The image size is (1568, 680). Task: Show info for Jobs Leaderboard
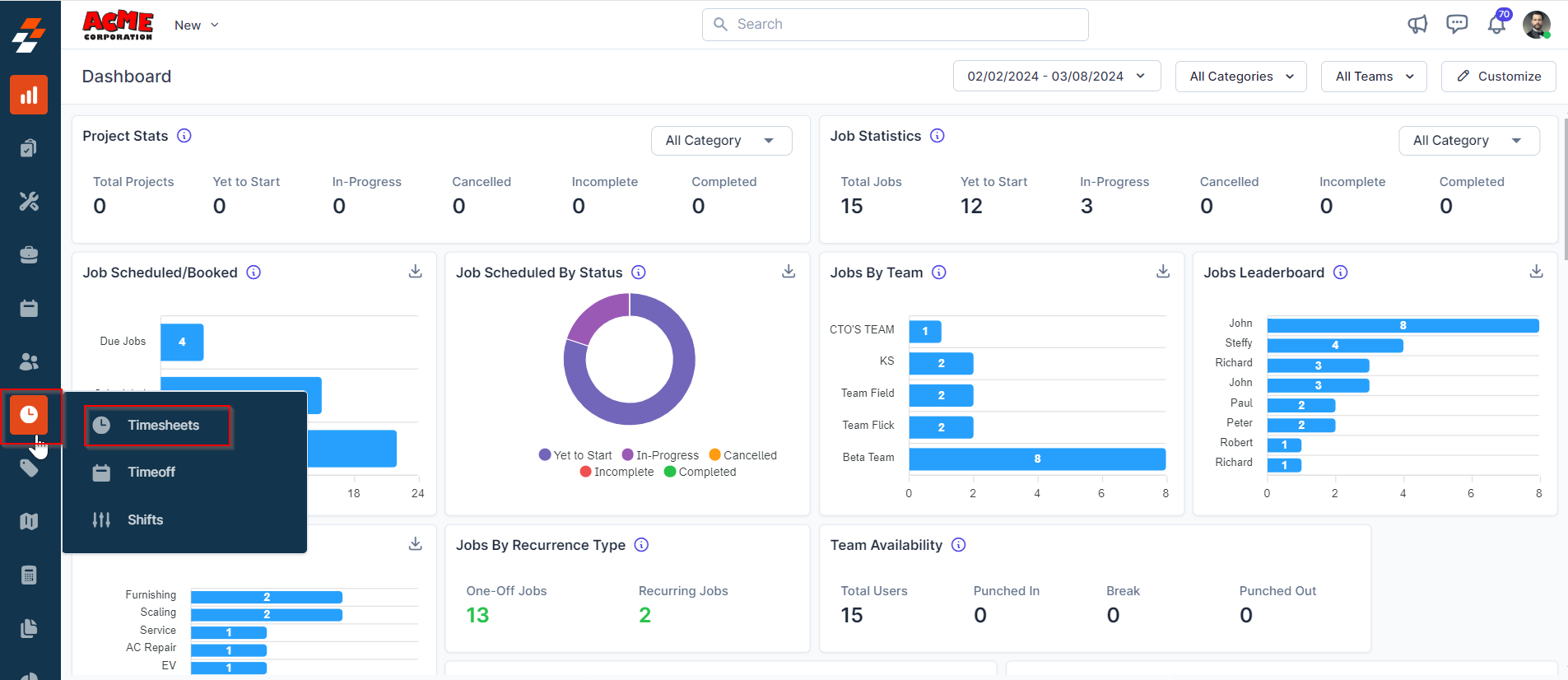click(x=1340, y=272)
